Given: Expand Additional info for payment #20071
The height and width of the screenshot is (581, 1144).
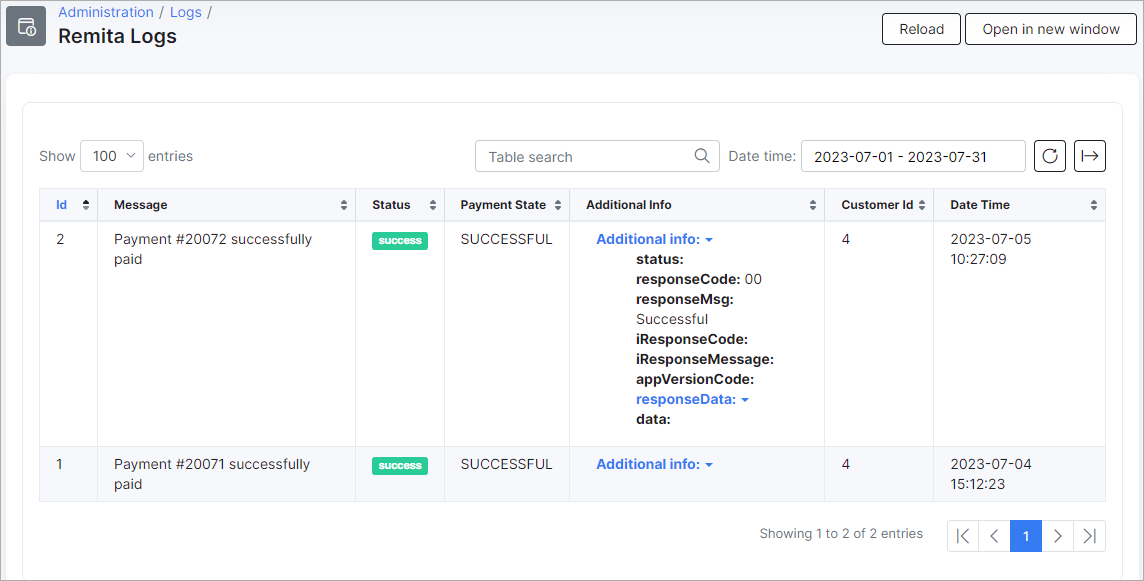Looking at the screenshot, I should point(654,464).
